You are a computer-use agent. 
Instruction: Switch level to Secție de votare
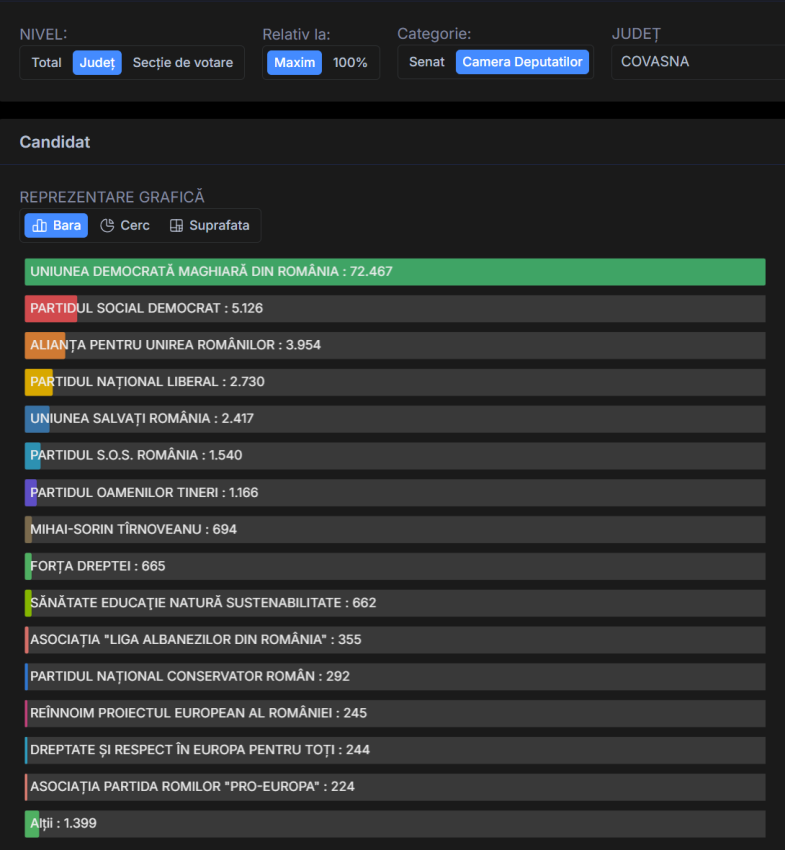pos(183,63)
